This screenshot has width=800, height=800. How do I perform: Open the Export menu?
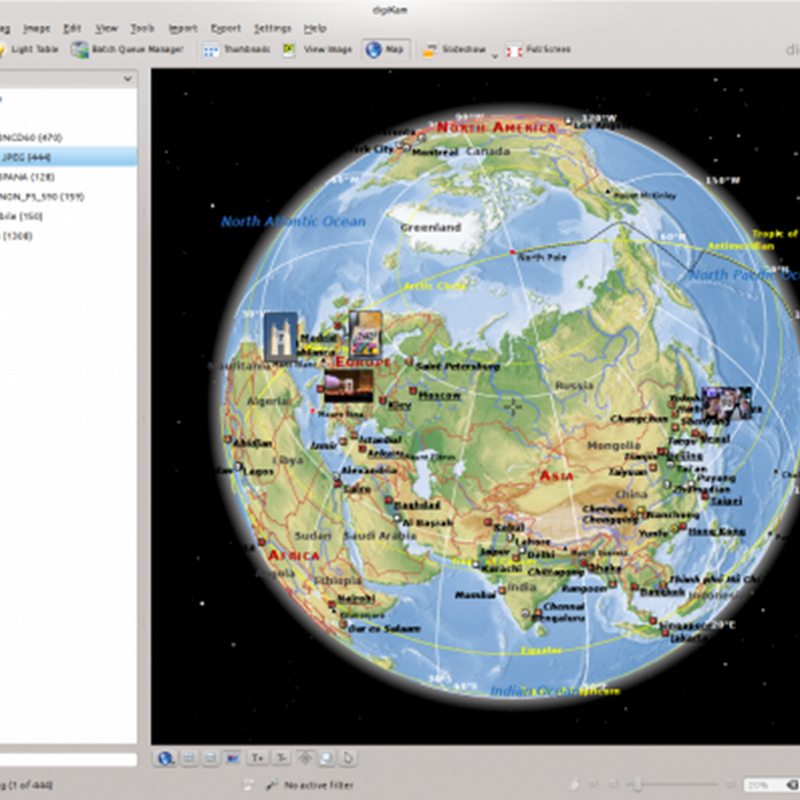pos(226,28)
